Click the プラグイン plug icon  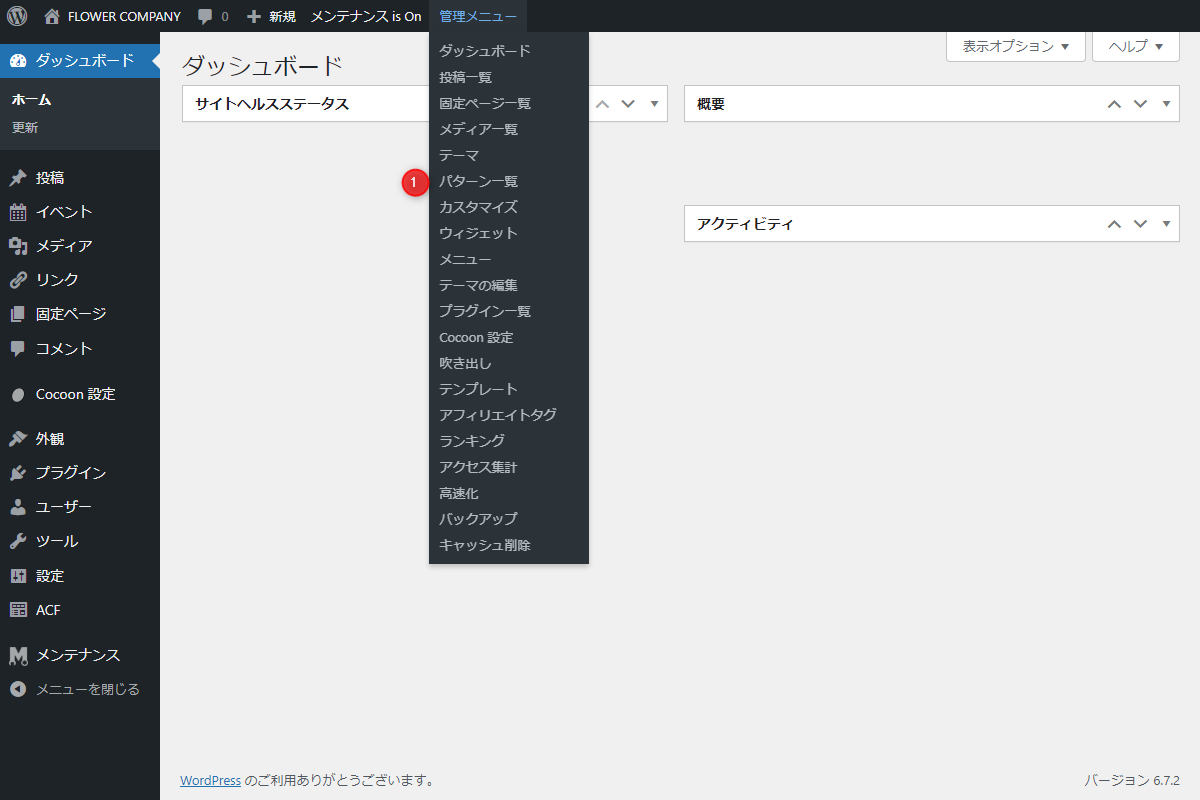[18, 473]
